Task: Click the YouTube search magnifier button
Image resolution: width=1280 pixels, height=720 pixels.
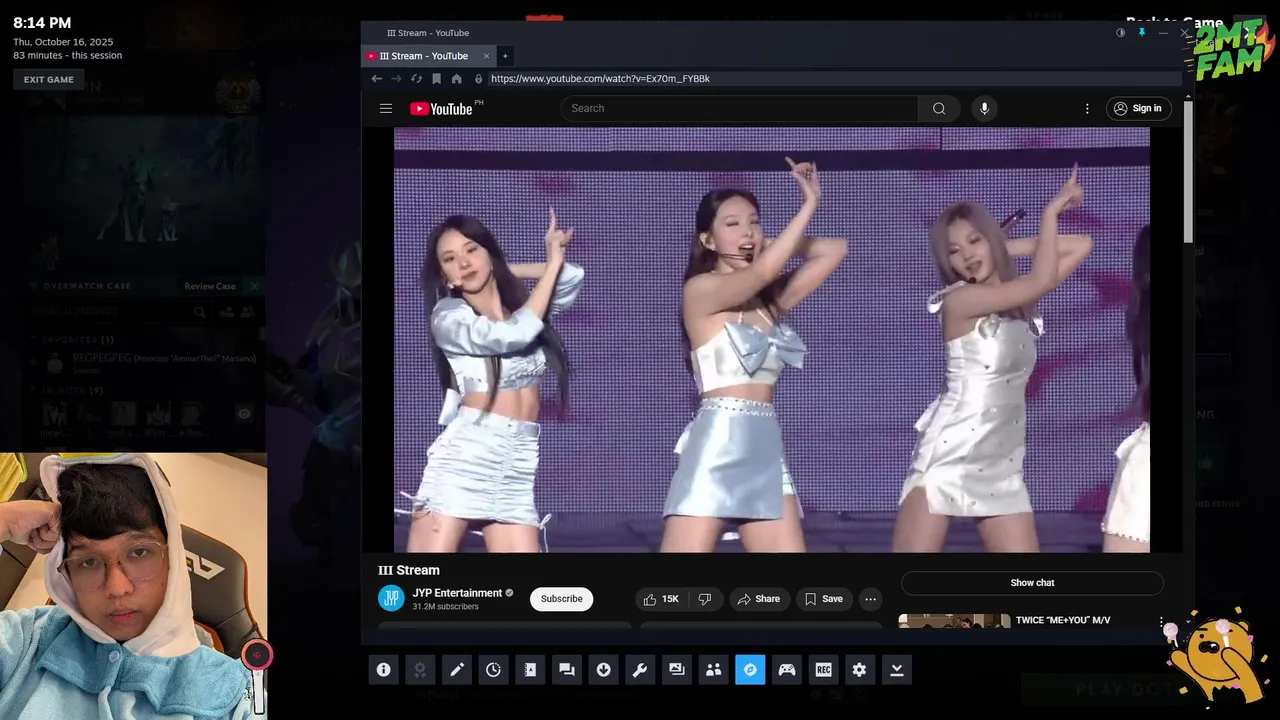Action: click(939, 108)
